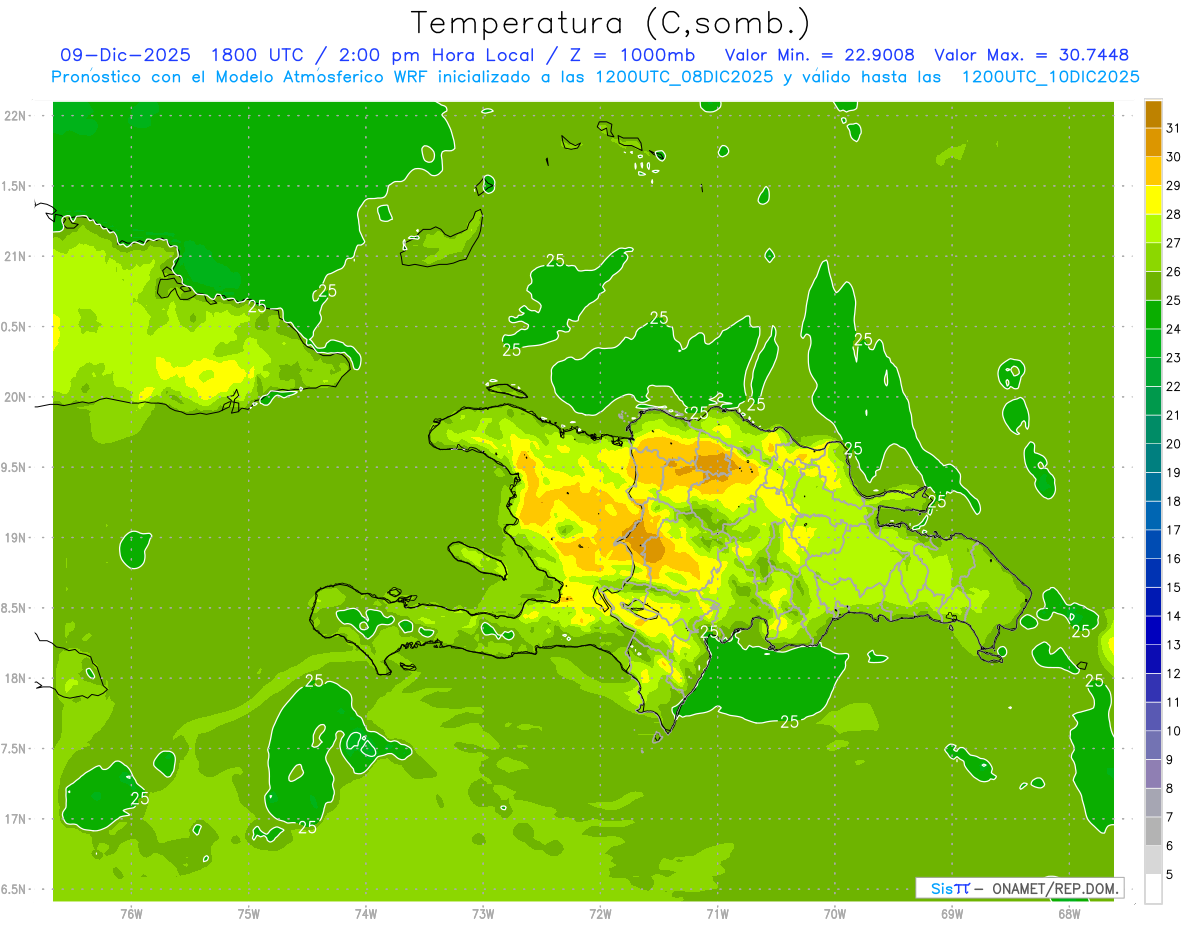Select "1200UTC_10DIC2025" valid-until time text
This screenshot has width=1200, height=927.
1051,77
